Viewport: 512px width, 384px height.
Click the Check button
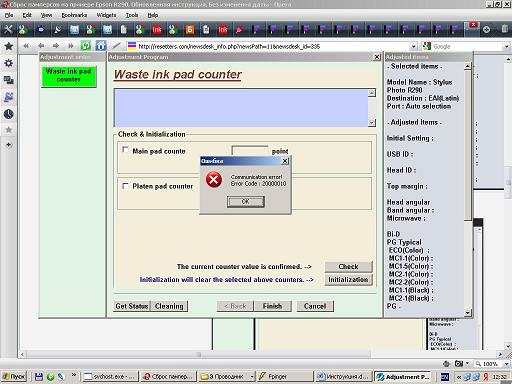[348, 267]
